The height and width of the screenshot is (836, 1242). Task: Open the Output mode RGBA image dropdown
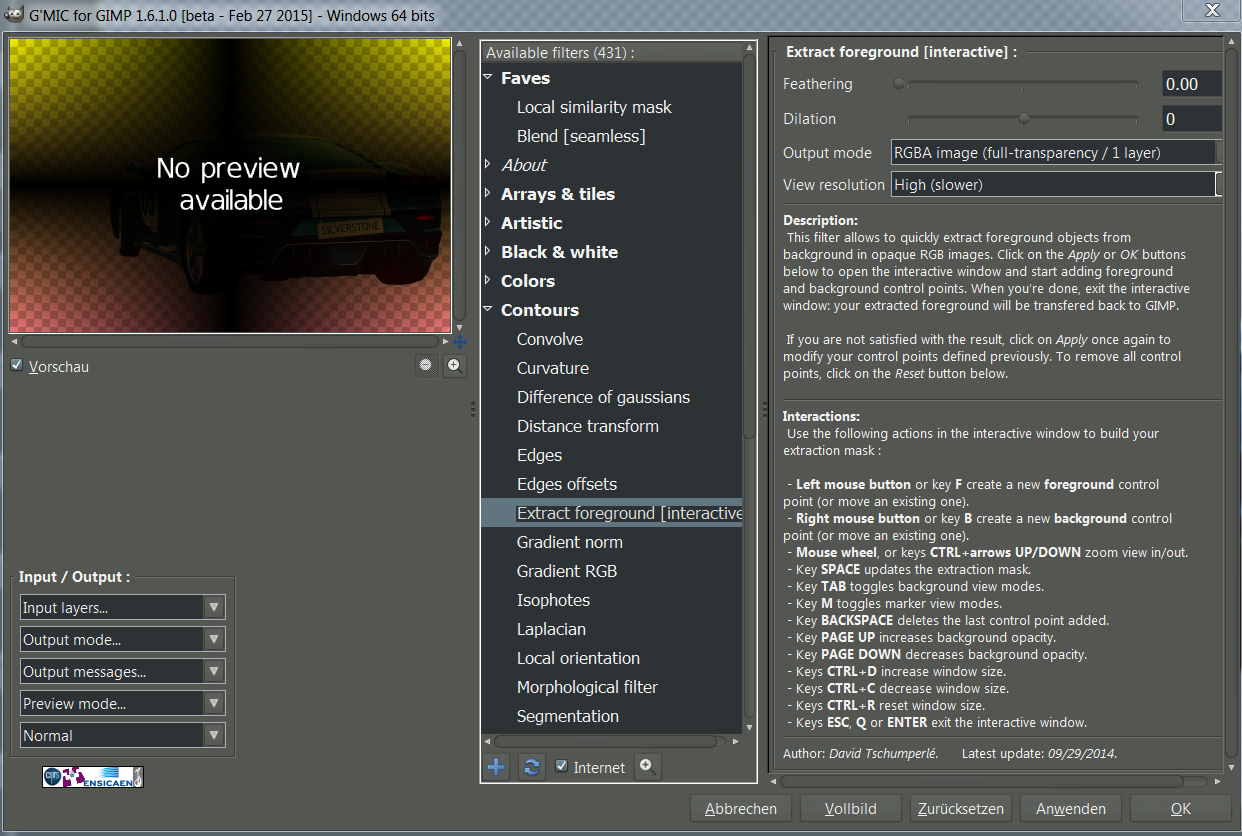[x=1055, y=153]
